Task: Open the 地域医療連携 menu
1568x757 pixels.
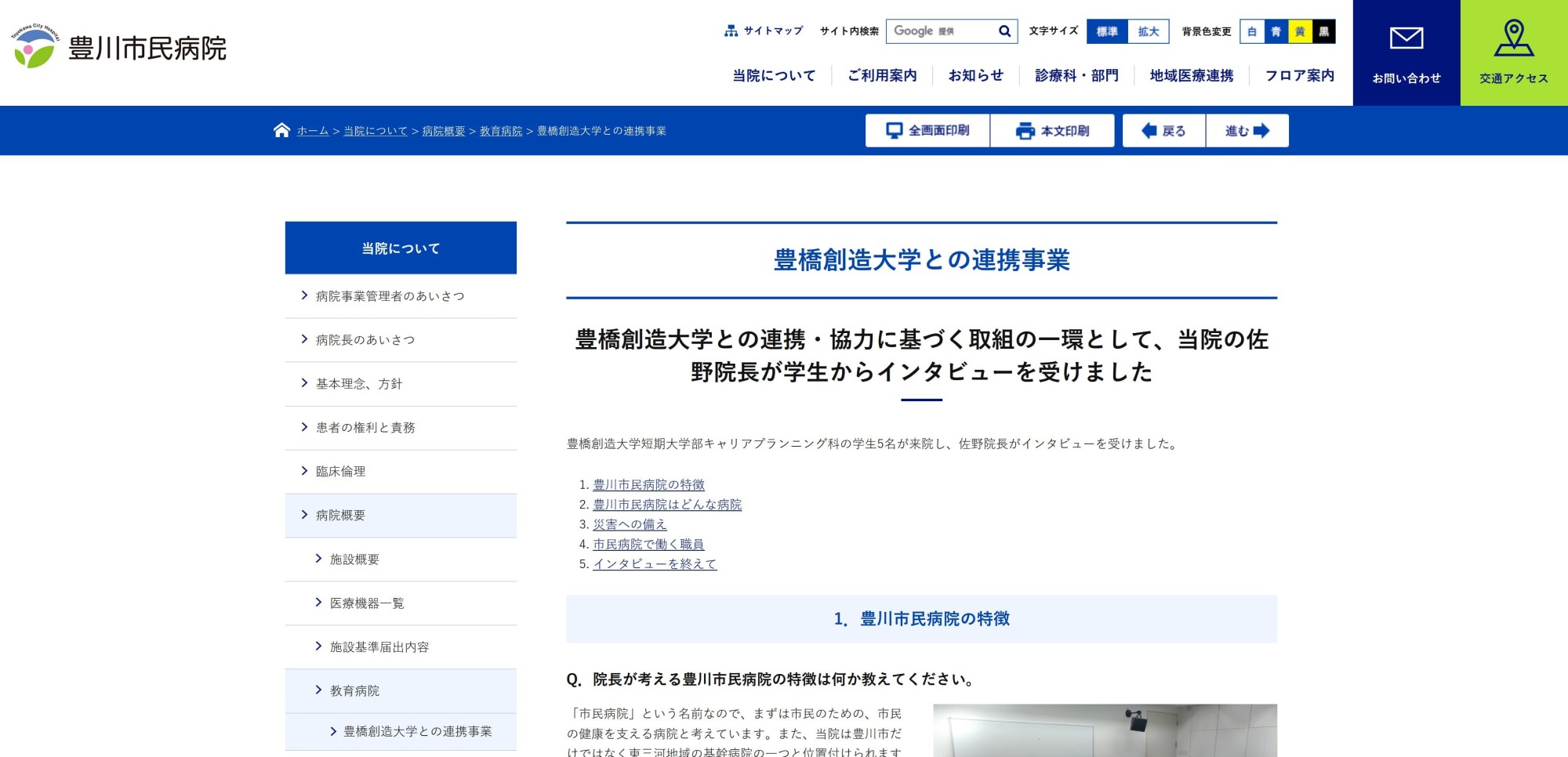Action: pyautogui.click(x=1192, y=75)
